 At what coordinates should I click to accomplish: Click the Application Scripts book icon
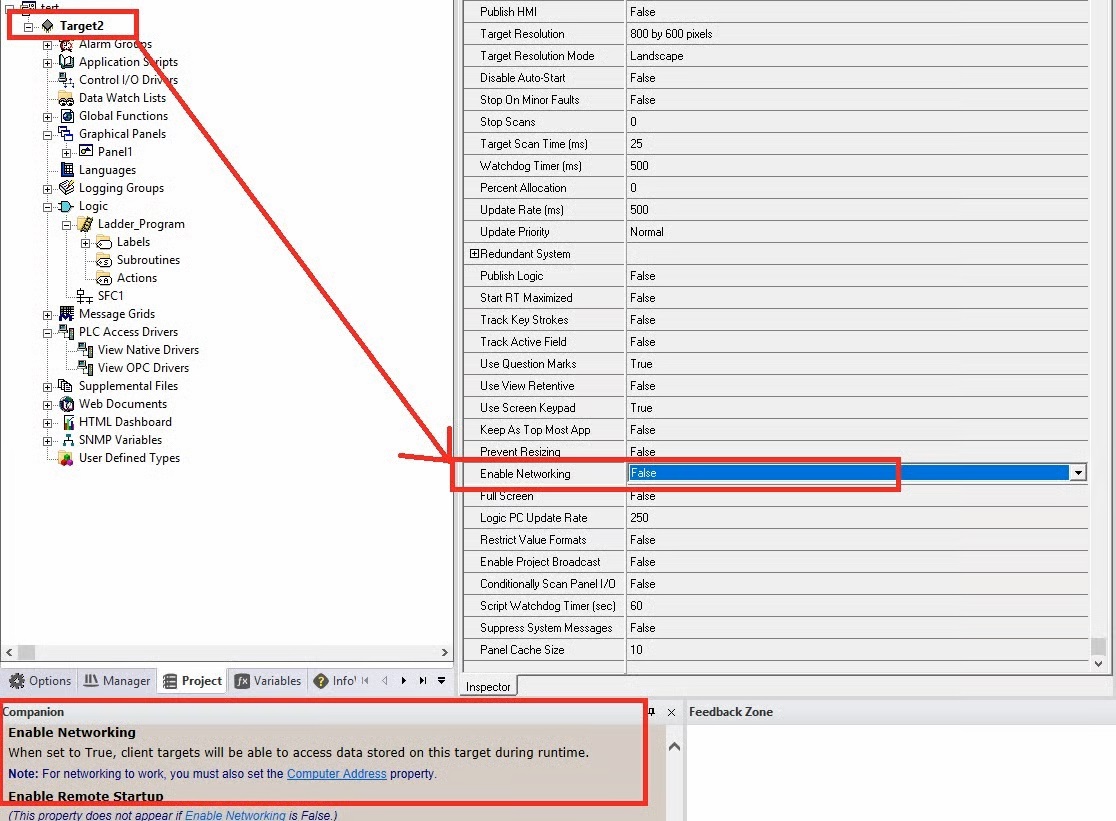(67, 62)
